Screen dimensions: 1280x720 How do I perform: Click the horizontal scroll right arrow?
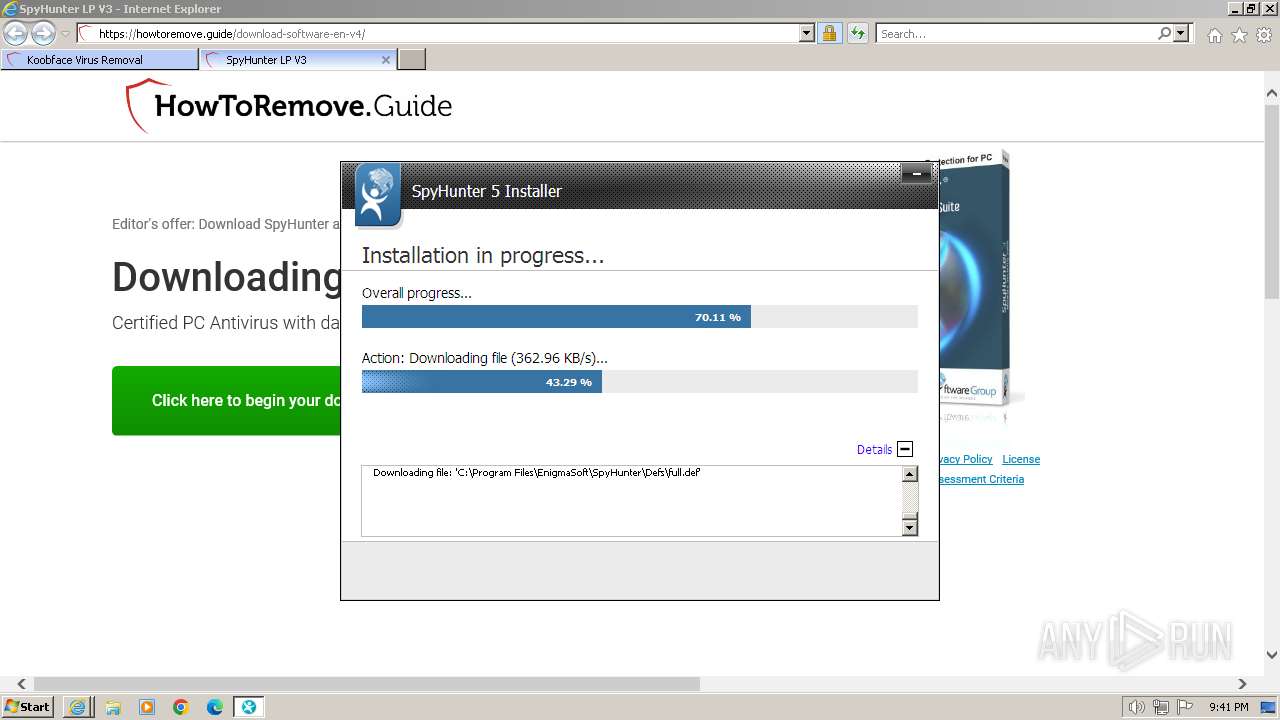(x=1242, y=684)
